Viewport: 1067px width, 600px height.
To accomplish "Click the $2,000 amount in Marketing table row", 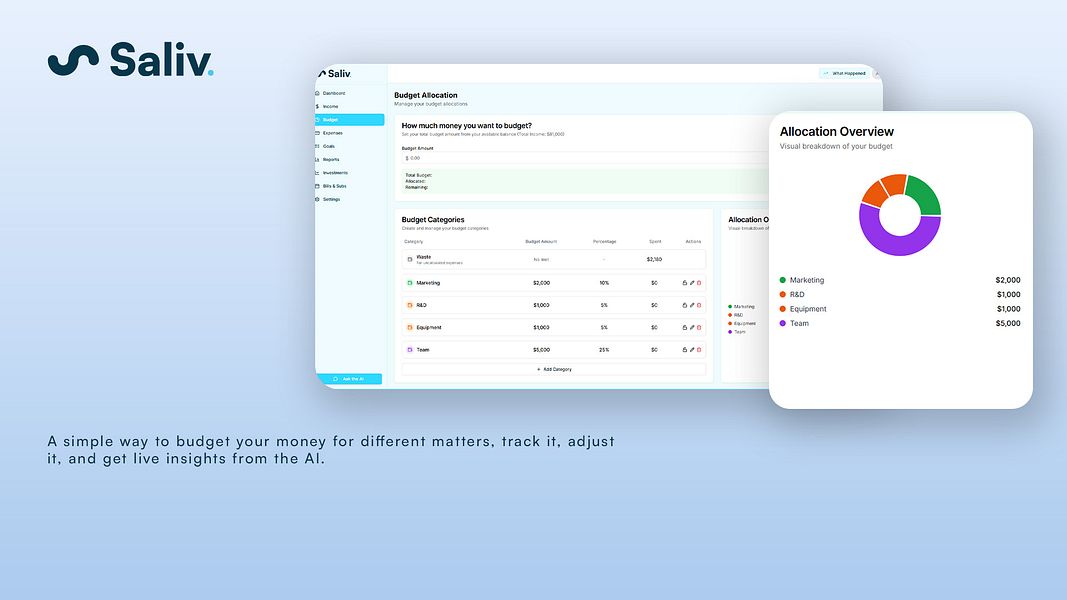I will [542, 283].
